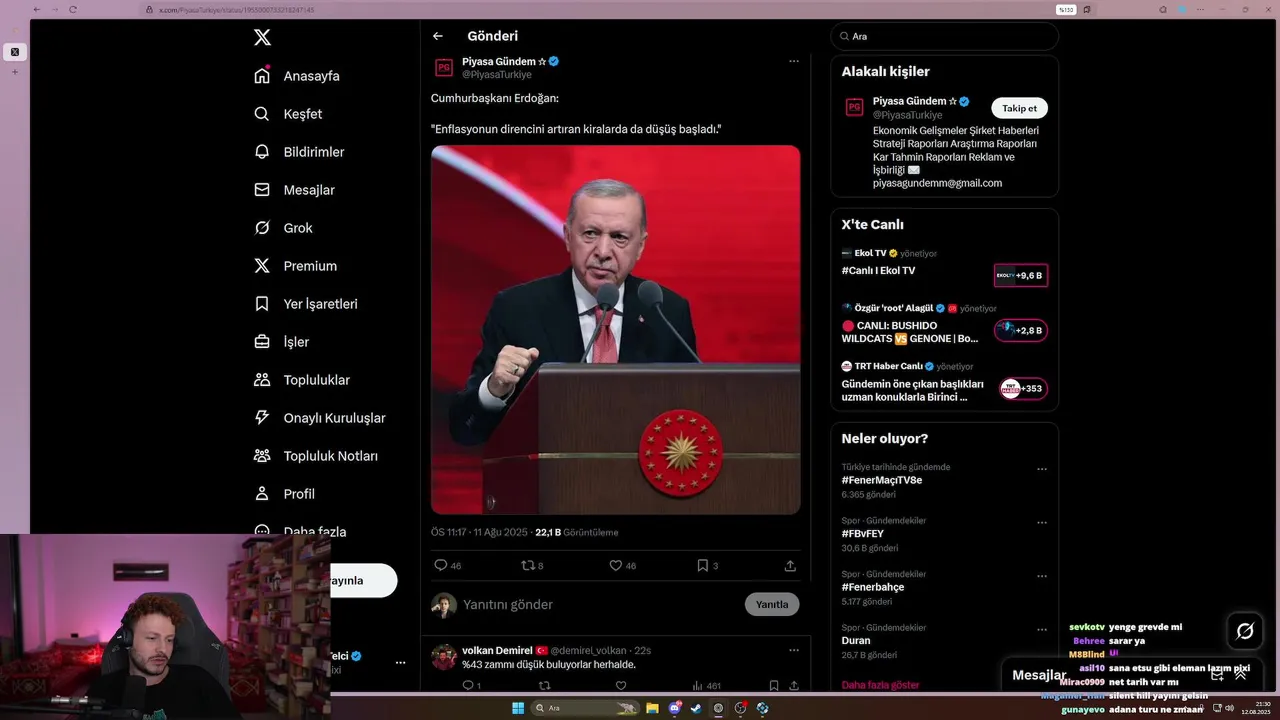The image size is (1280, 720).
Task: Expand the Mesajlar drawer at the bottom
Action: pos(1240,675)
